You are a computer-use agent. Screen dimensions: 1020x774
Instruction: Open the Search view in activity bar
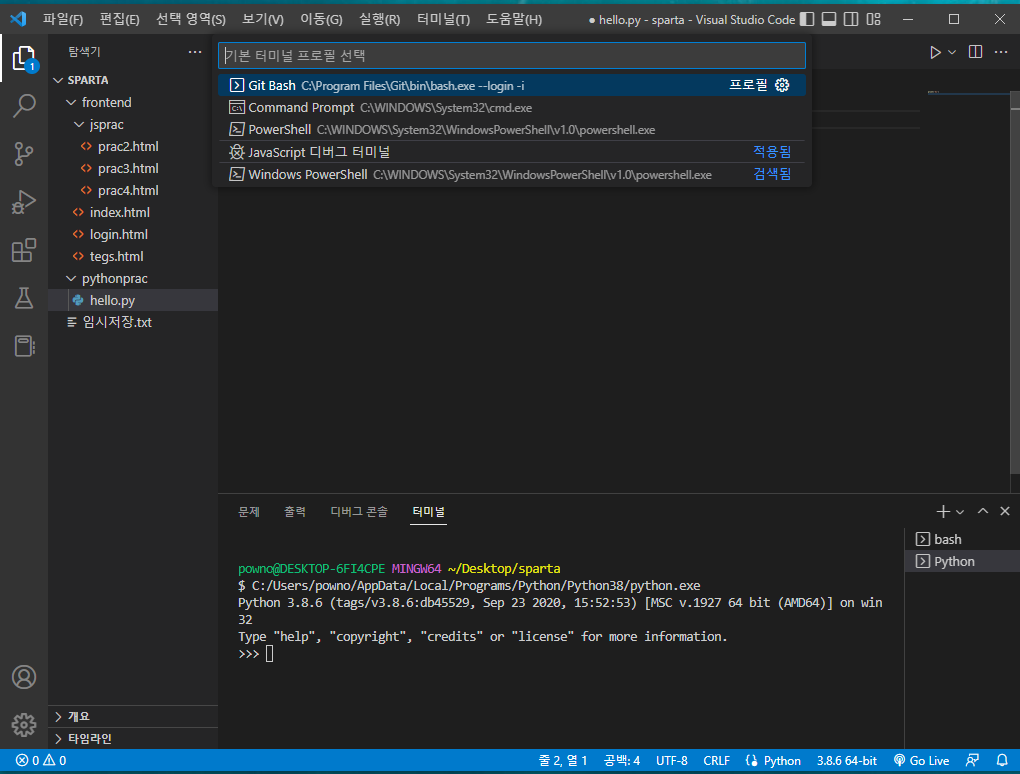(x=24, y=105)
